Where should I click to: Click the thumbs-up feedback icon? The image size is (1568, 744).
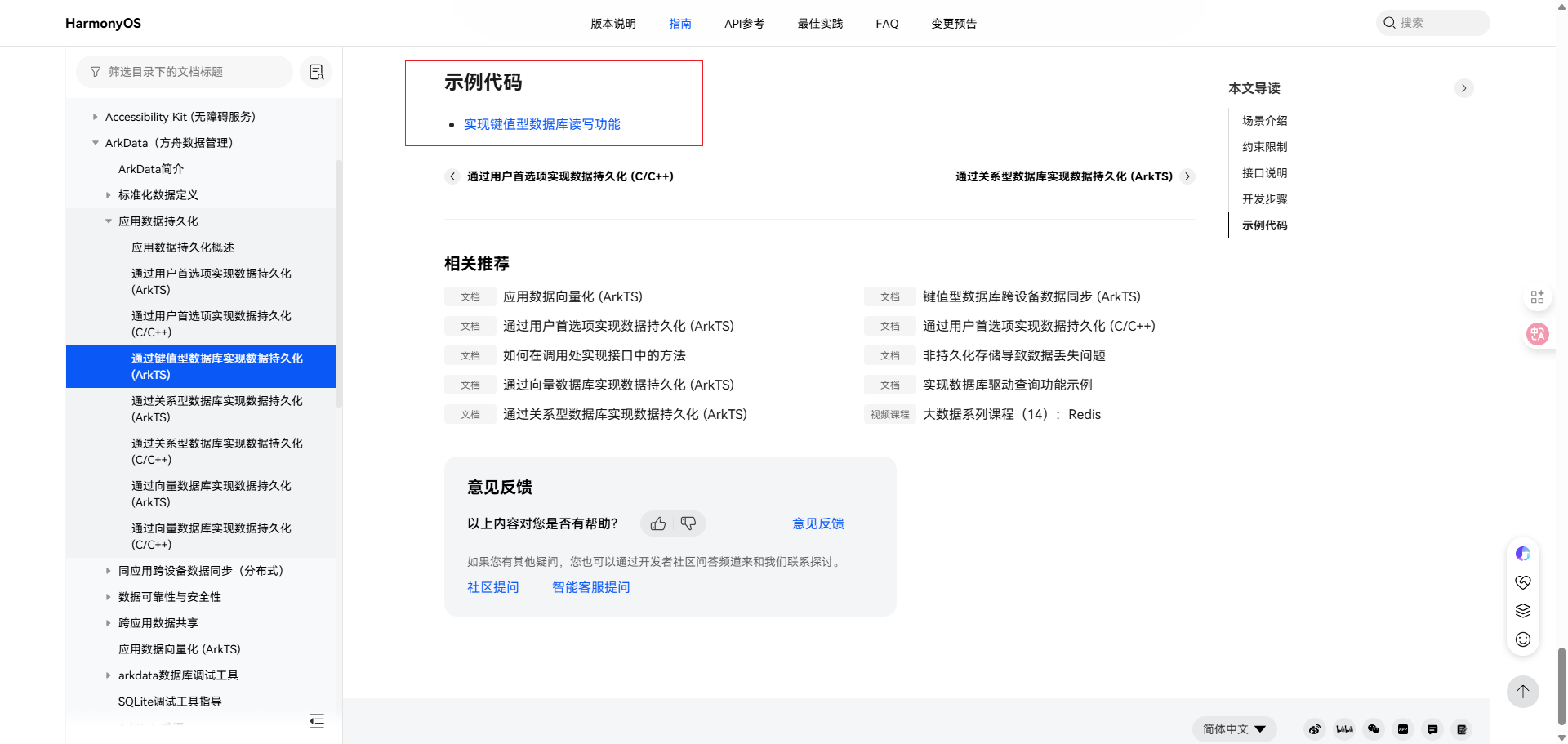658,523
